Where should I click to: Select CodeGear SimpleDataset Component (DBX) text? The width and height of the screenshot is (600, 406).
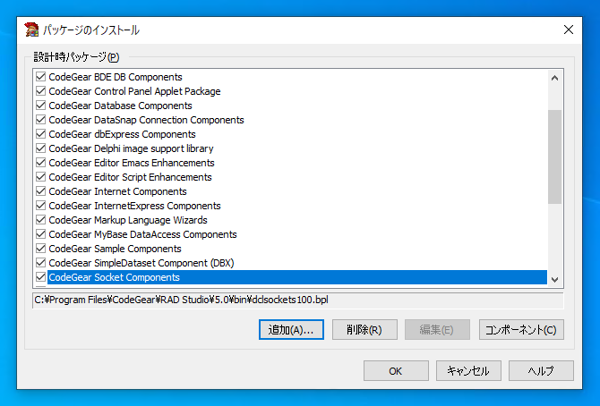click(x=141, y=263)
